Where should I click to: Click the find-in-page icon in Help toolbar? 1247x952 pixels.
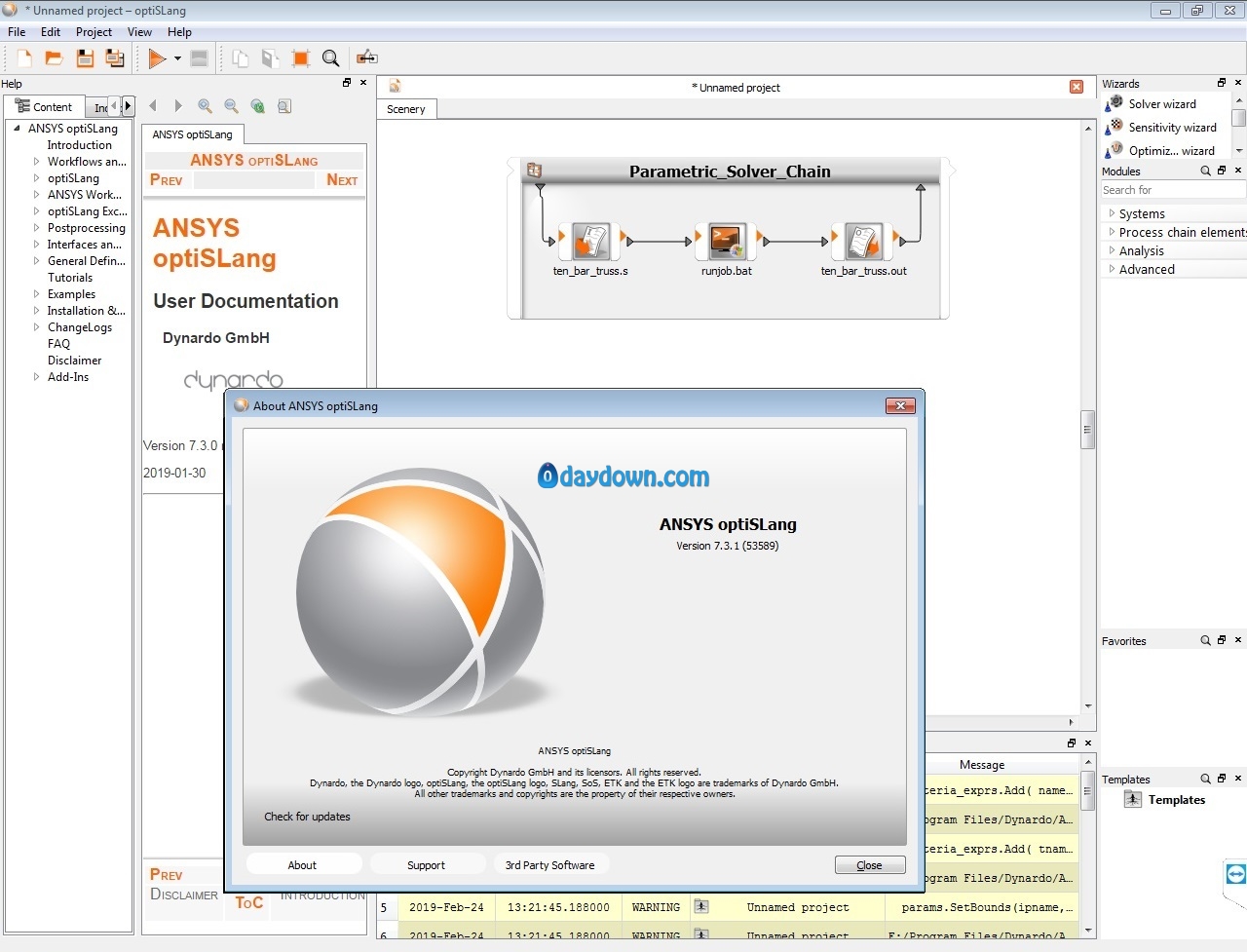(283, 106)
